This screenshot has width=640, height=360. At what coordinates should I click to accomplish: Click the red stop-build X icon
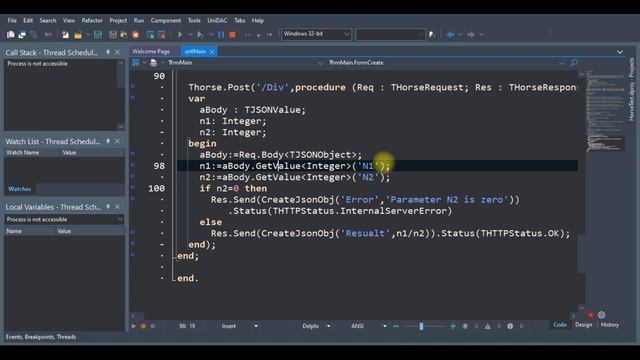(136, 35)
